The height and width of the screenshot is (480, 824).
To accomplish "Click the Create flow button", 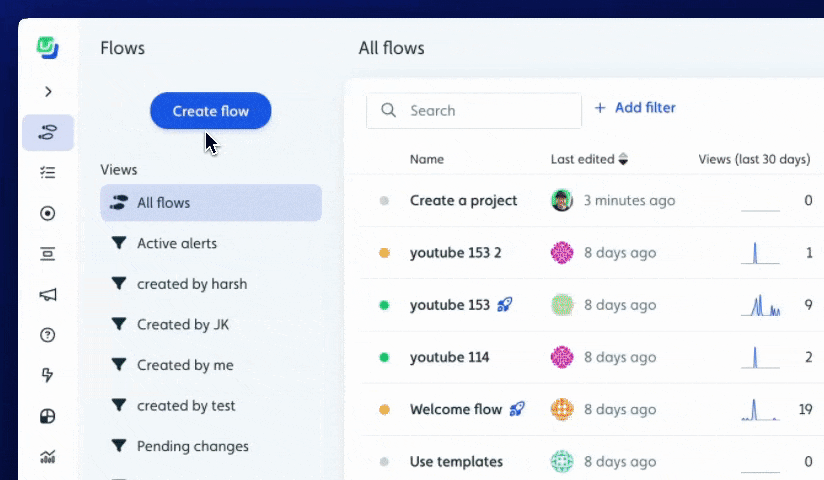I will 211,111.
